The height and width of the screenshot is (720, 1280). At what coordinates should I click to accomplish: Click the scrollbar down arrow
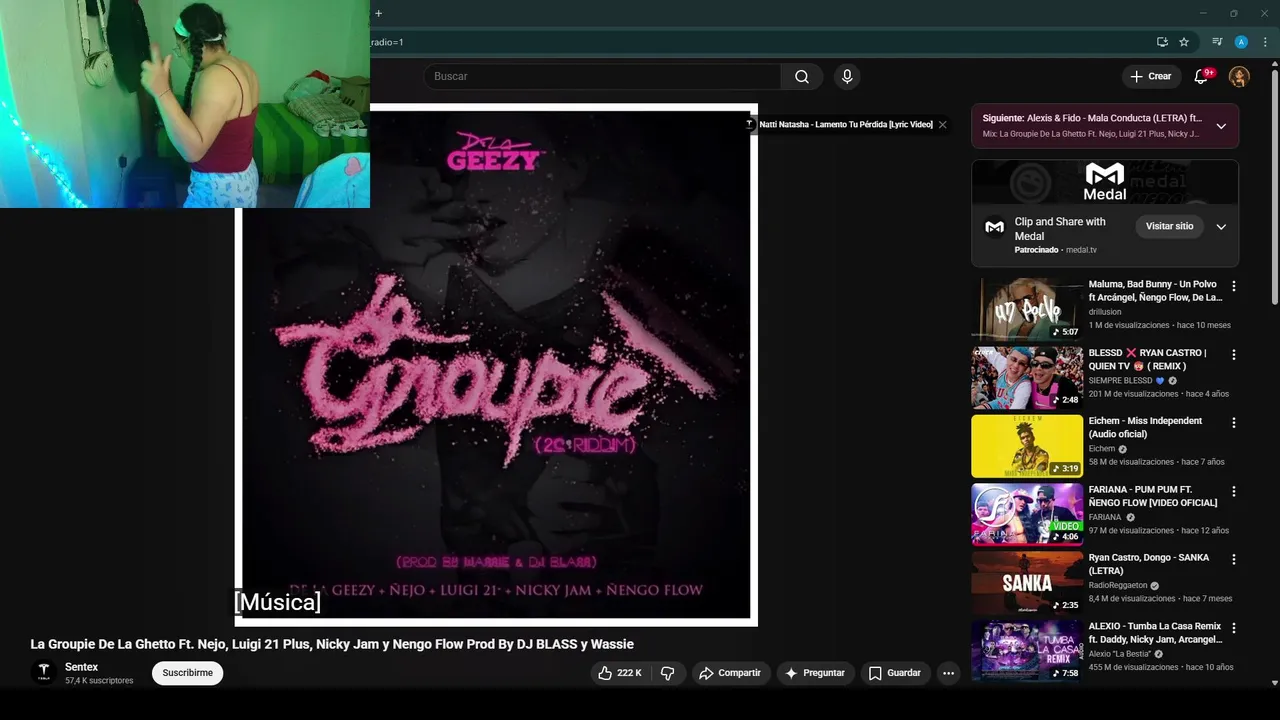click(1274, 683)
